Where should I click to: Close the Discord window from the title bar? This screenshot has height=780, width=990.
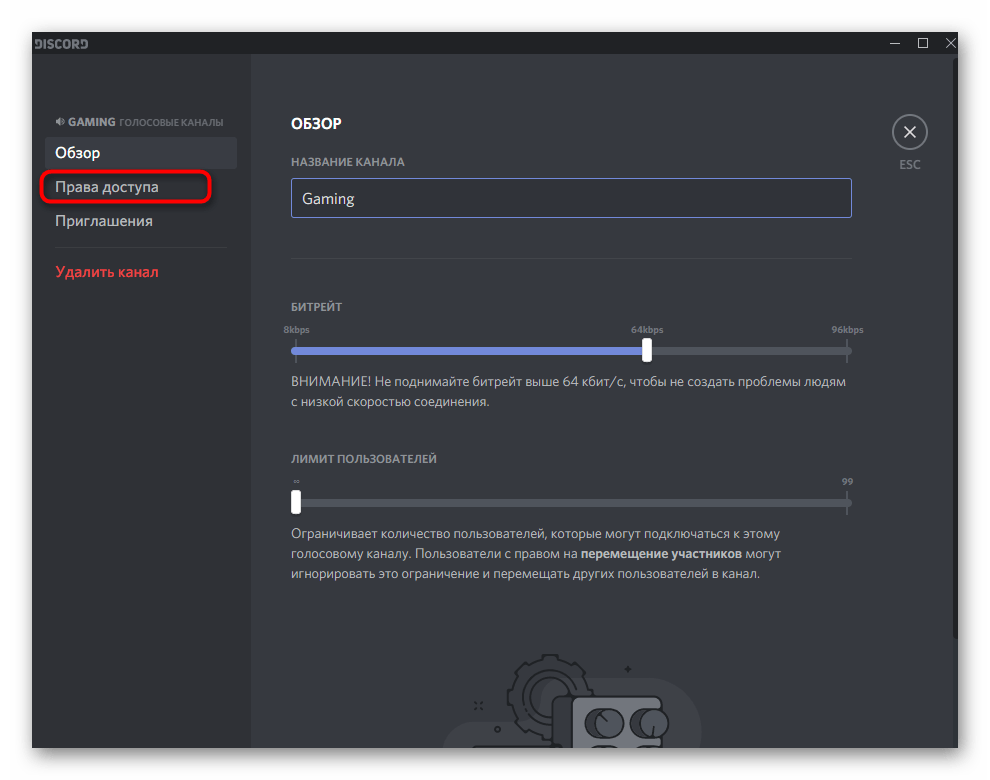951,43
